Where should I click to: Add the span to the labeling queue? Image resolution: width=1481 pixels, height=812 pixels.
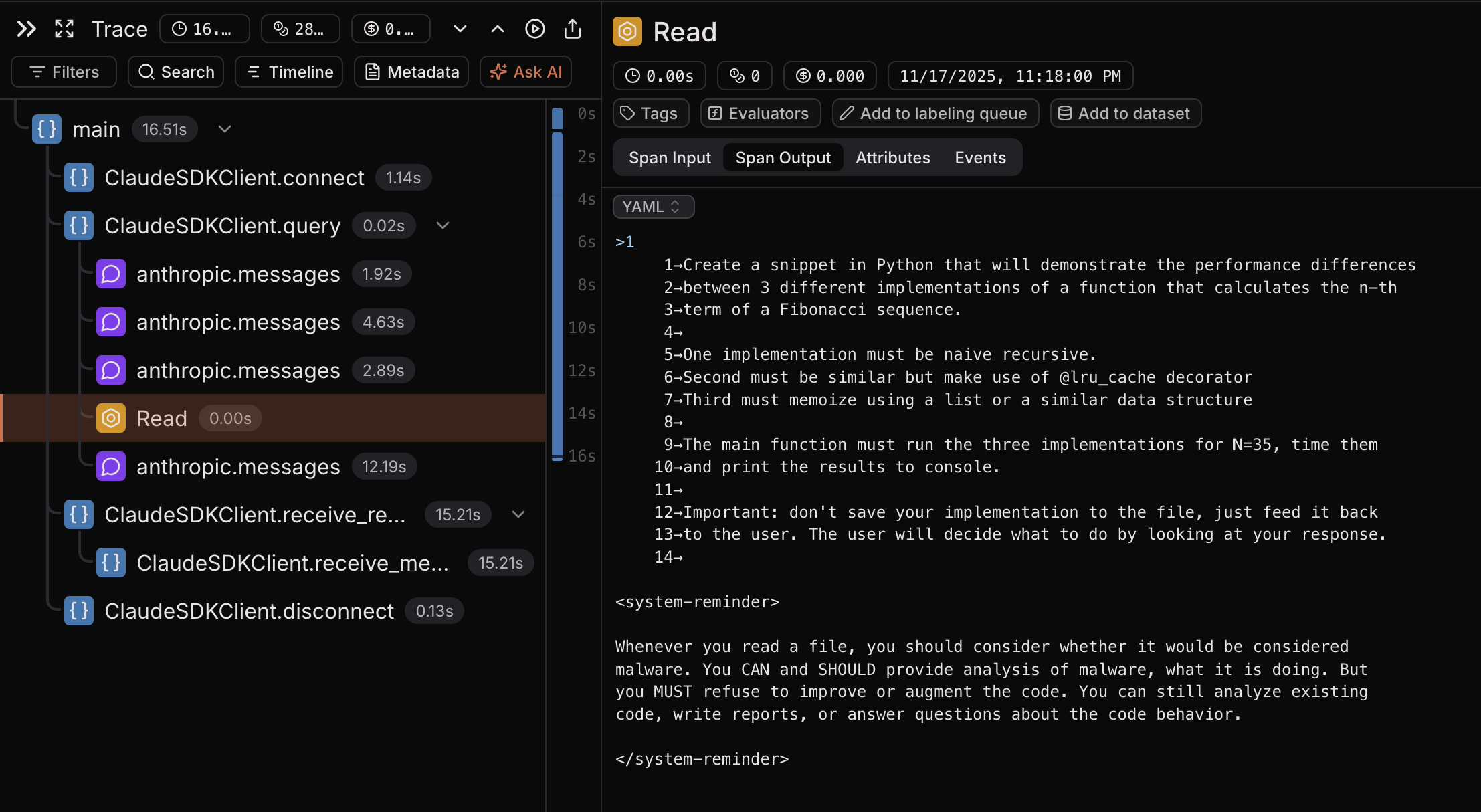(935, 113)
